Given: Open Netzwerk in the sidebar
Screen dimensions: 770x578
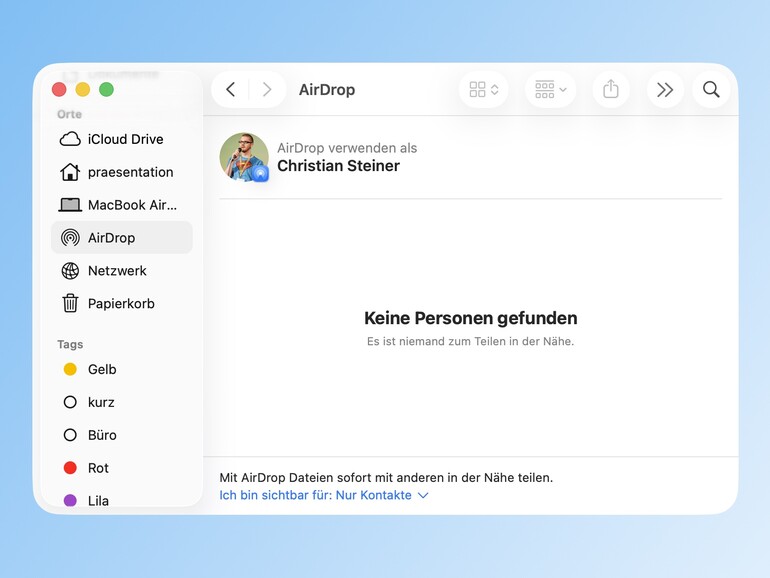Looking at the screenshot, I should point(122,271).
